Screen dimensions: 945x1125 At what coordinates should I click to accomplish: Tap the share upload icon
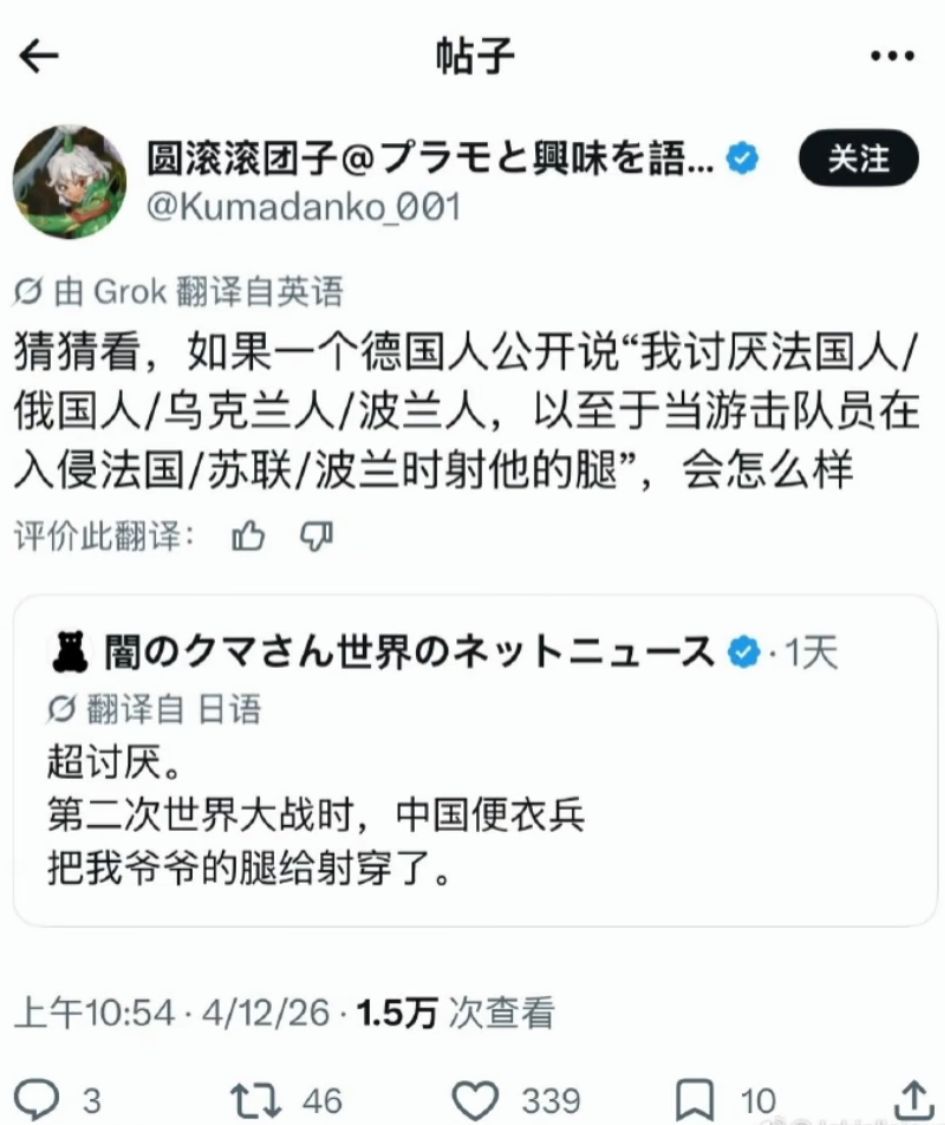913,1099
